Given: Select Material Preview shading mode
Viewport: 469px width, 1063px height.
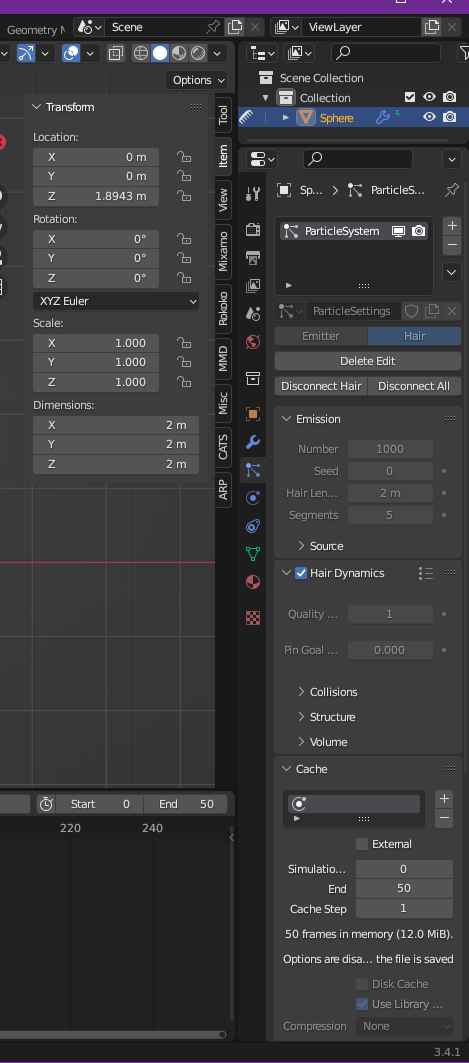Looking at the screenshot, I should pyautogui.click(x=179, y=53).
